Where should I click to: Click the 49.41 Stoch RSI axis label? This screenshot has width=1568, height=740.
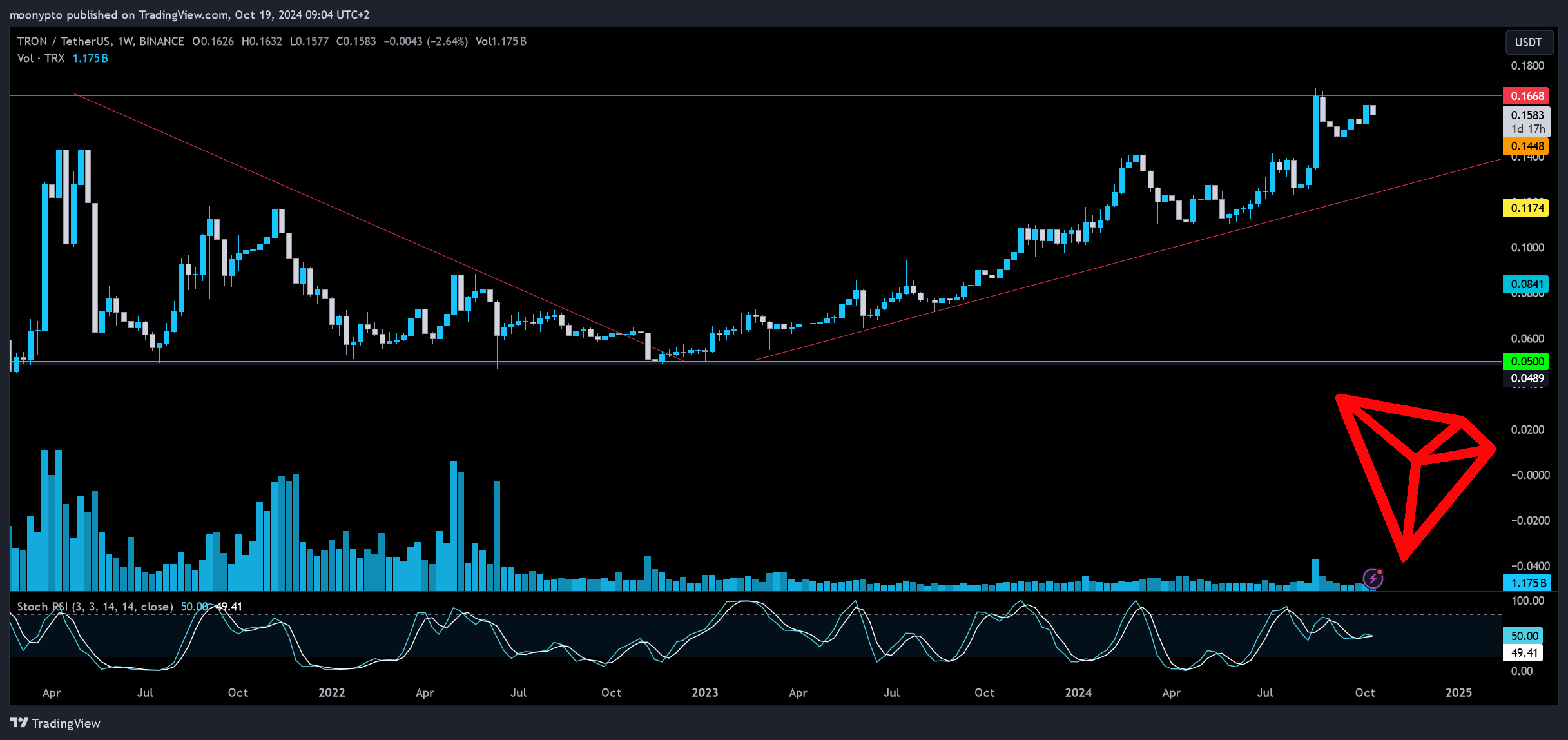(1524, 653)
